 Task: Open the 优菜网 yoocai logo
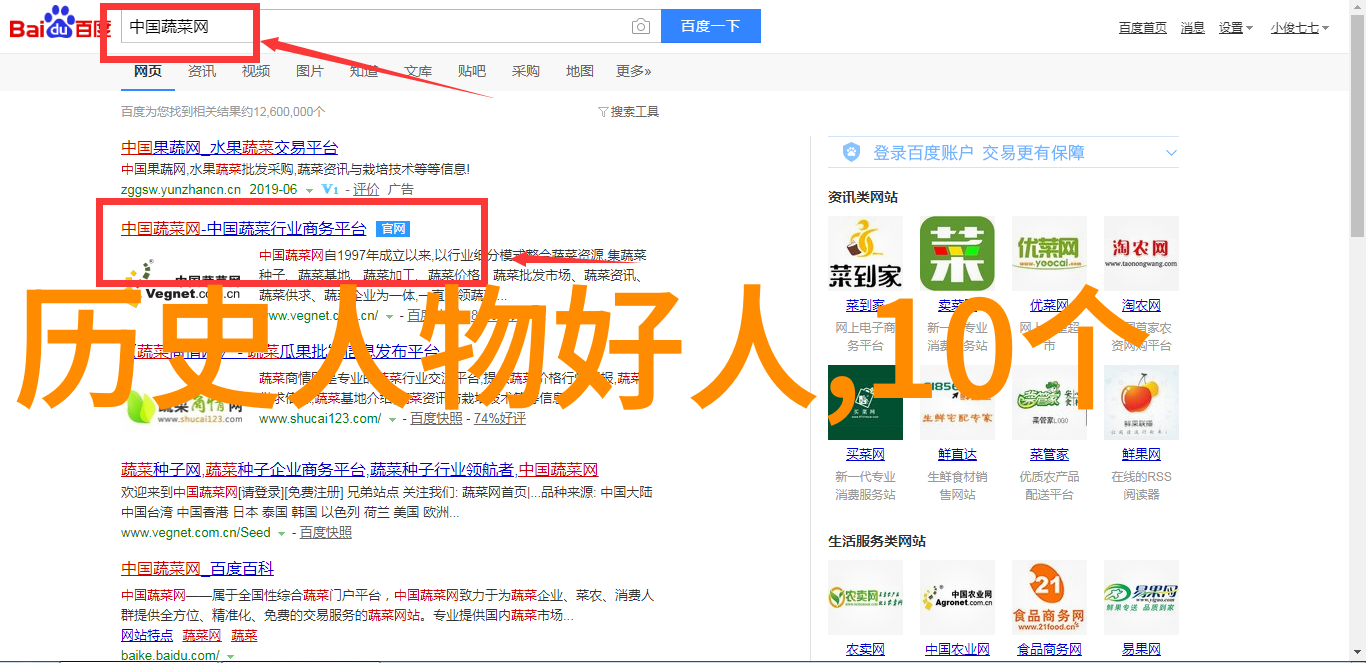1049,254
